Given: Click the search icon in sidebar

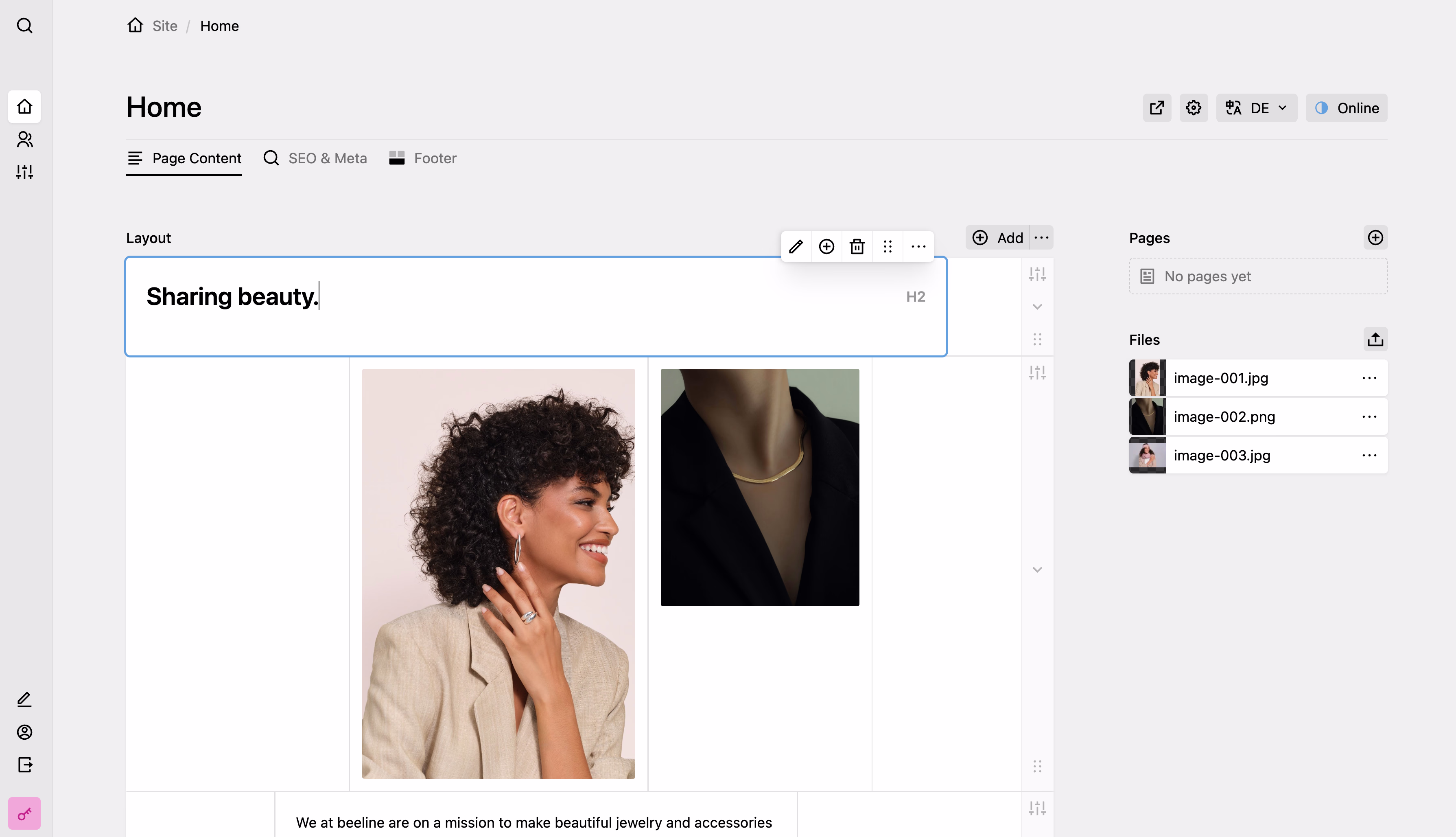Looking at the screenshot, I should pyautogui.click(x=24, y=26).
